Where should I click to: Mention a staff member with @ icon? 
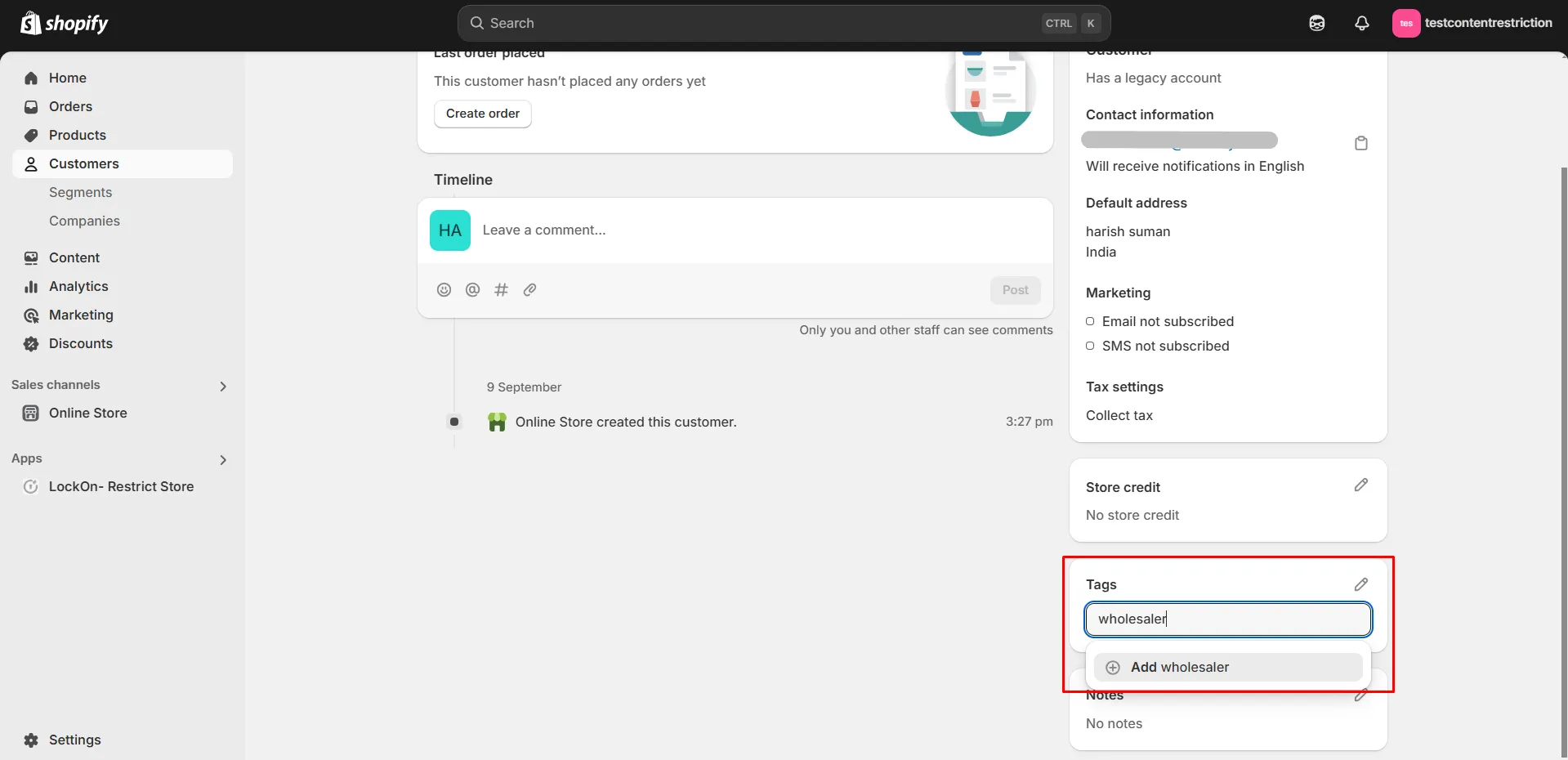click(x=472, y=289)
